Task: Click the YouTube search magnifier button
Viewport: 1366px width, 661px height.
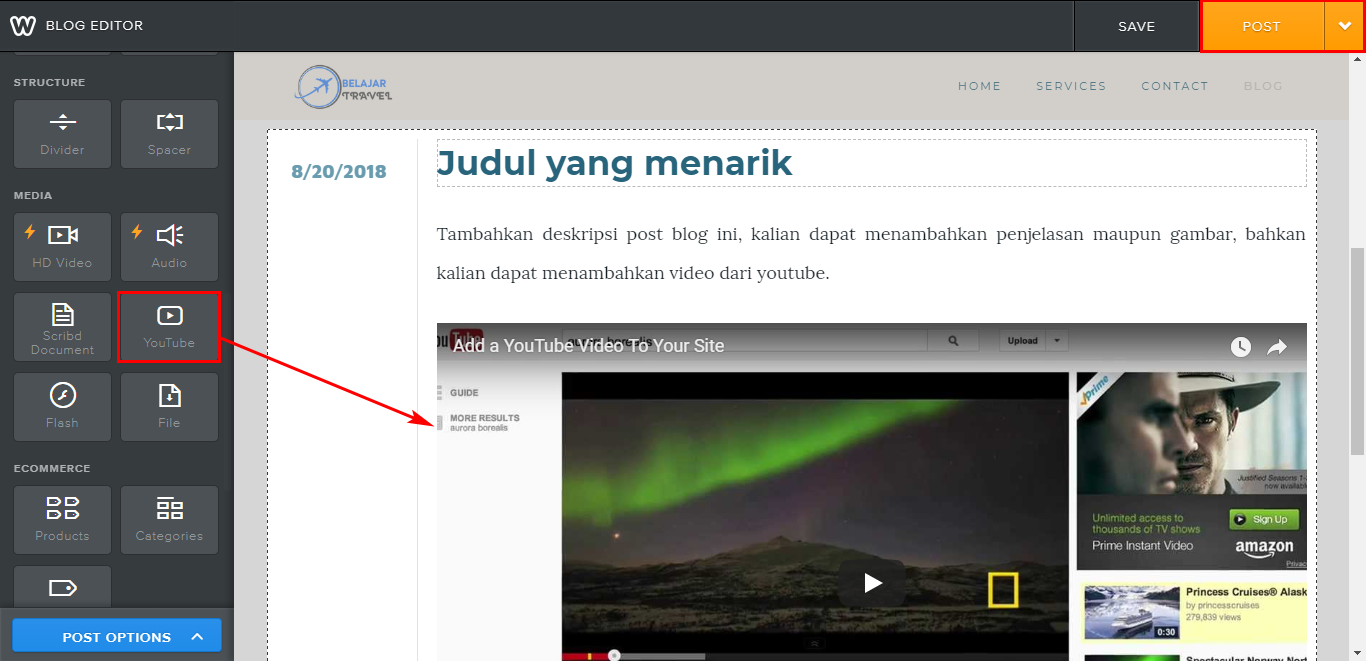Action: pos(954,341)
